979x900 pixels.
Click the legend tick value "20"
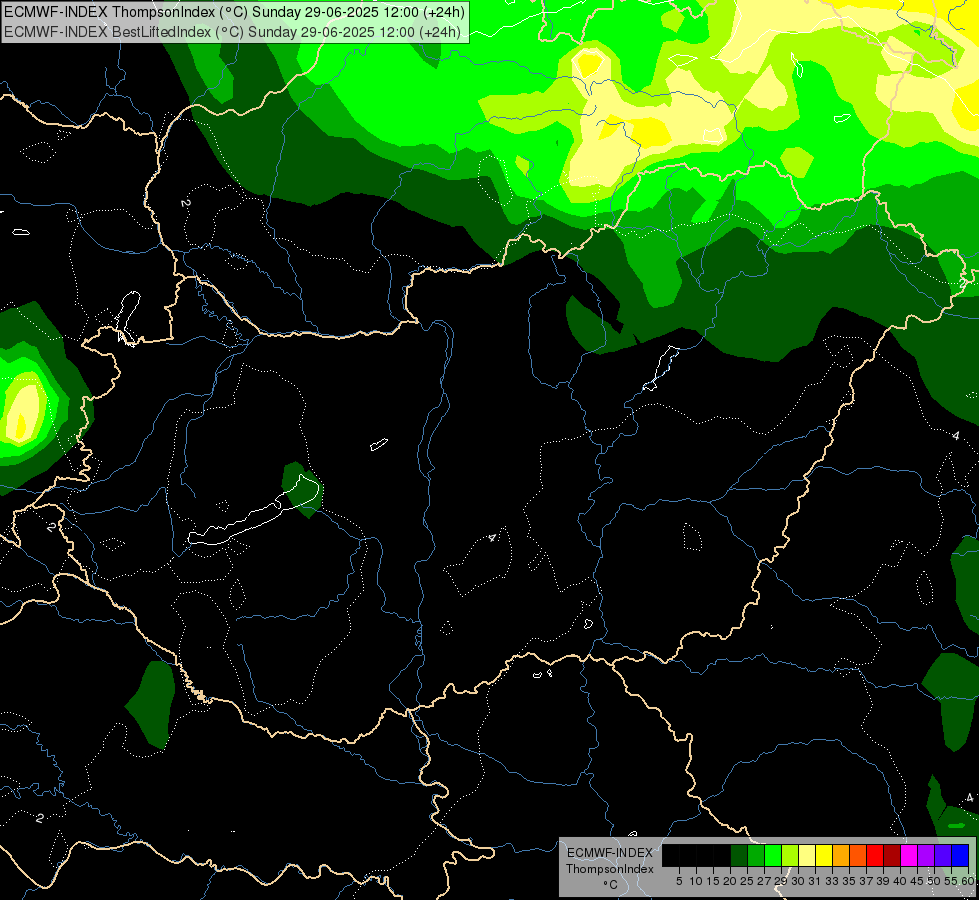730,881
